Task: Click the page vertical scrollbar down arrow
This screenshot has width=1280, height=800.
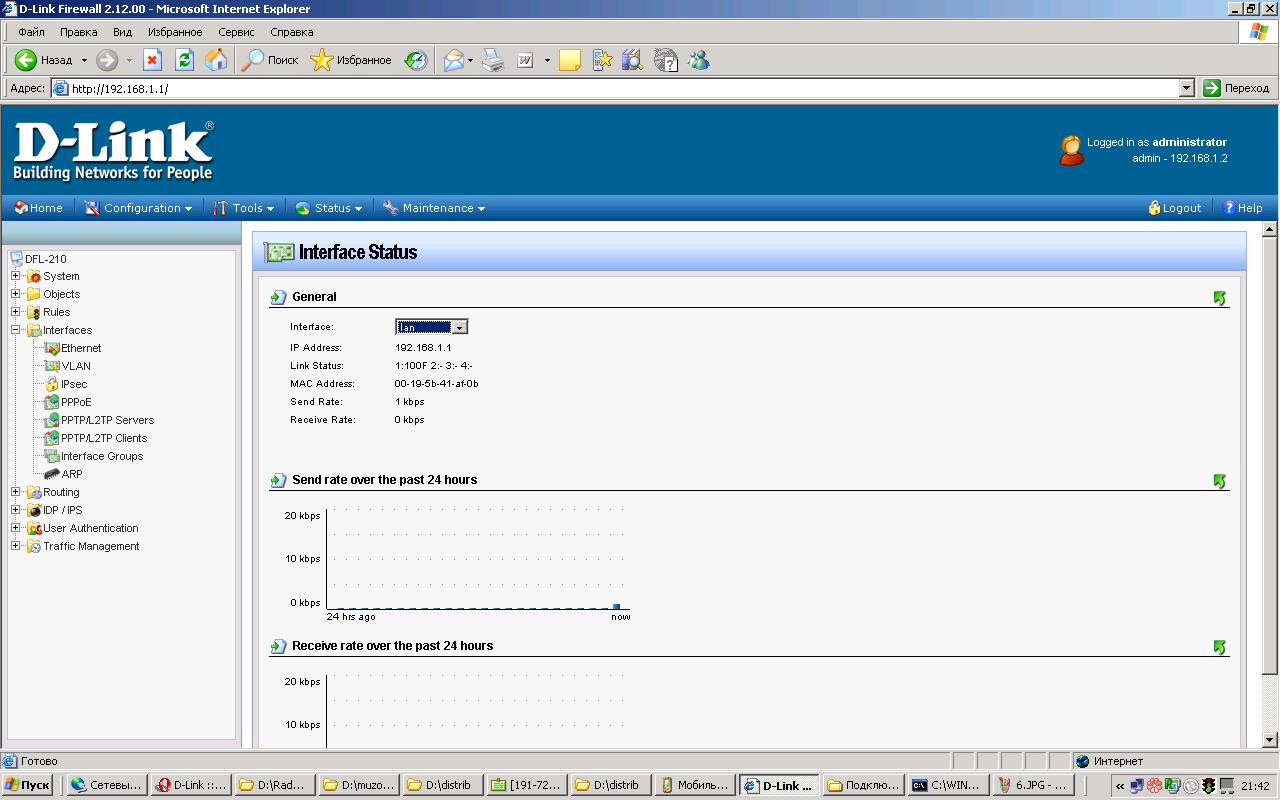Action: (1270, 740)
